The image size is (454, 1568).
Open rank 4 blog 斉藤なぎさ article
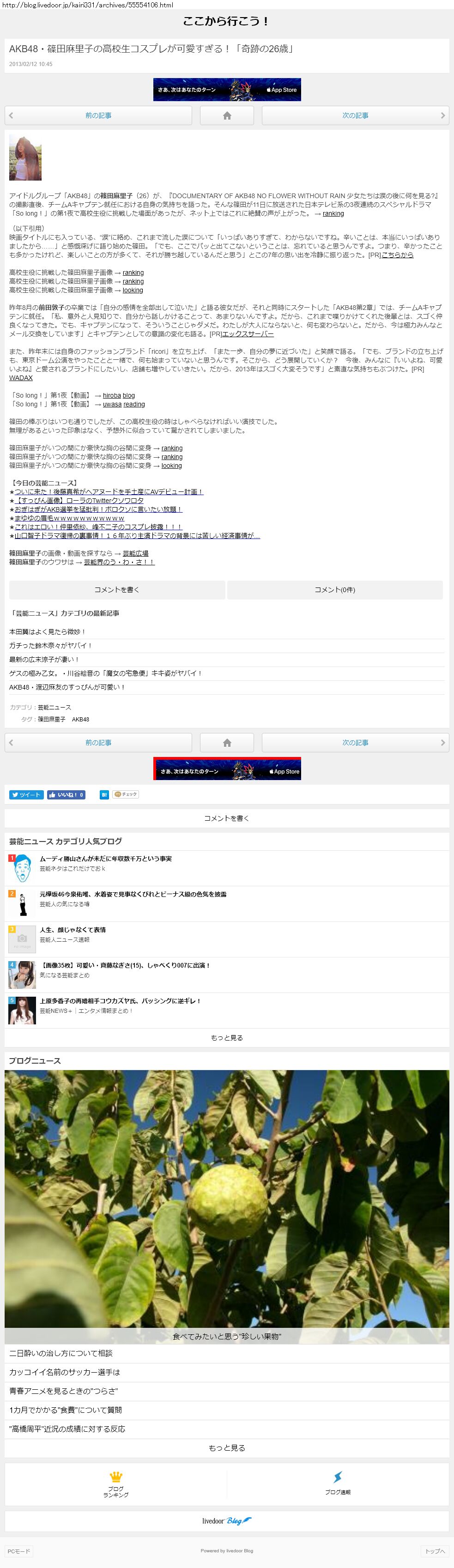coord(125,965)
